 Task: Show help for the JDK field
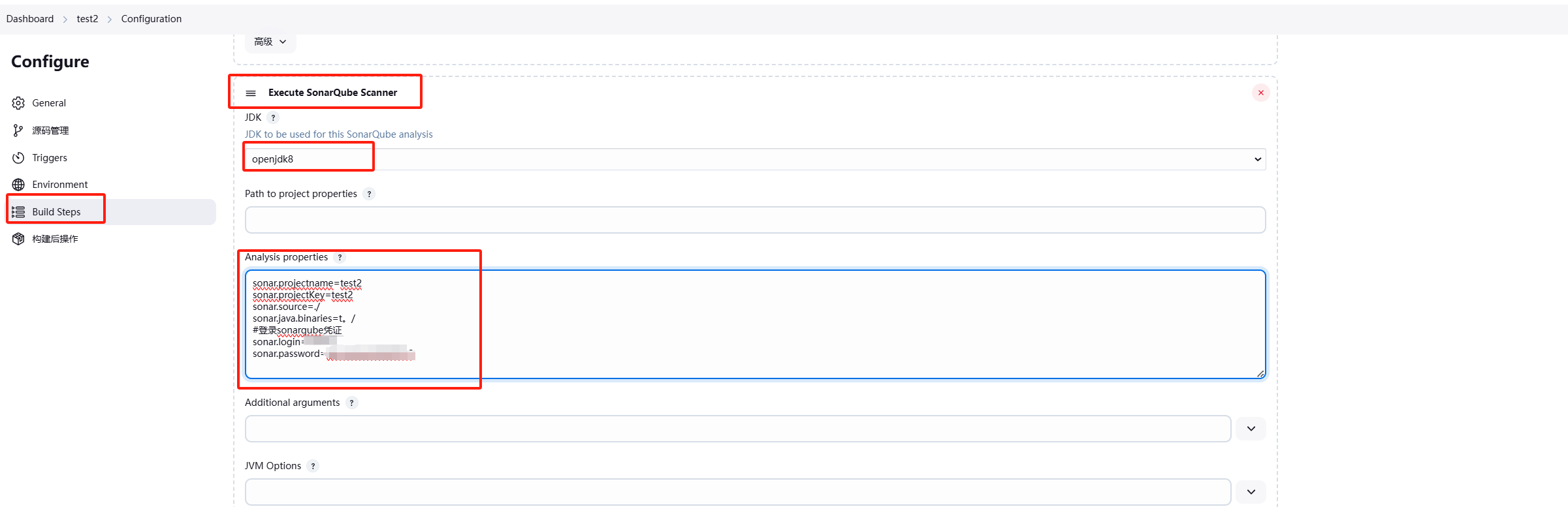pyautogui.click(x=273, y=117)
